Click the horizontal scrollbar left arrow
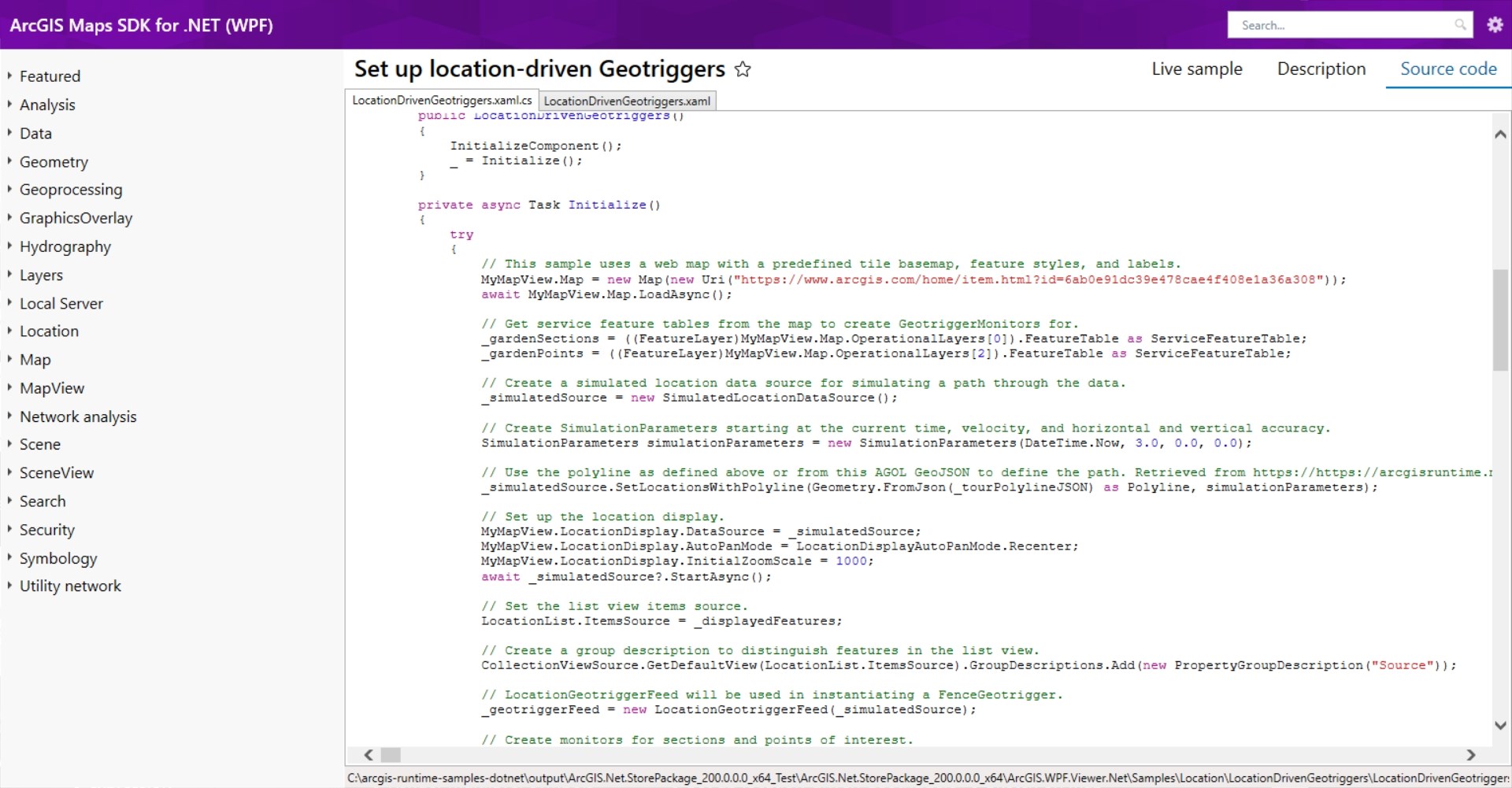The image size is (1512, 788). point(369,755)
